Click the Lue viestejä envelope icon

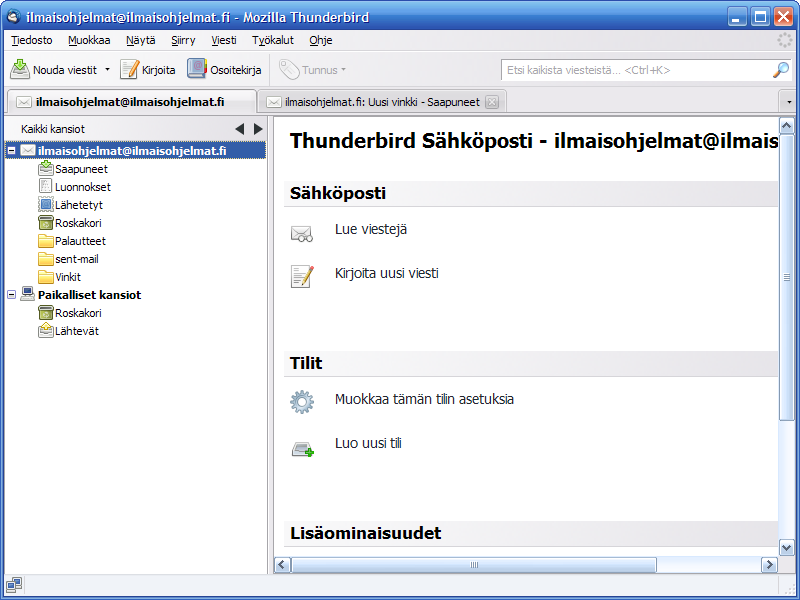(x=302, y=234)
